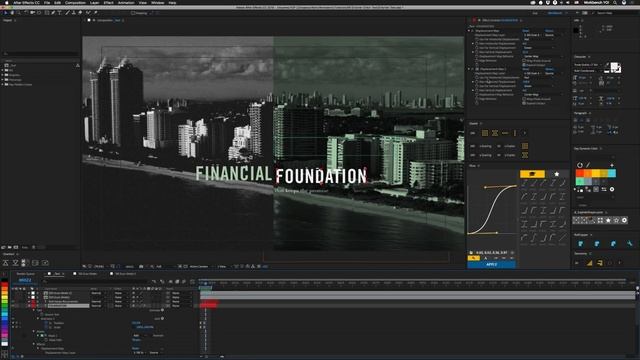Click the yellow presets library button in Flow

click(x=532, y=174)
